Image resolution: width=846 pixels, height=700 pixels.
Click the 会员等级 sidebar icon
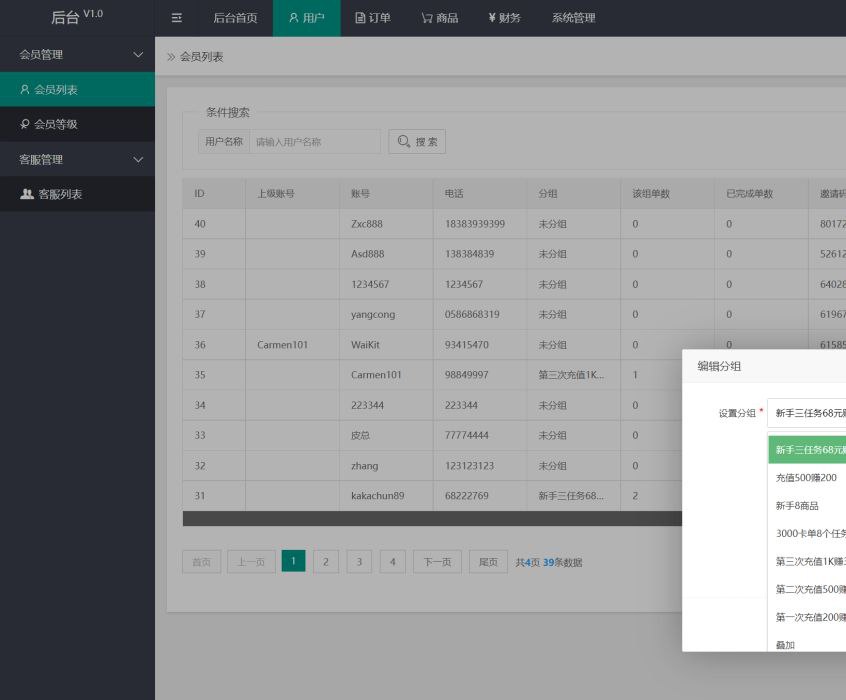(25, 124)
